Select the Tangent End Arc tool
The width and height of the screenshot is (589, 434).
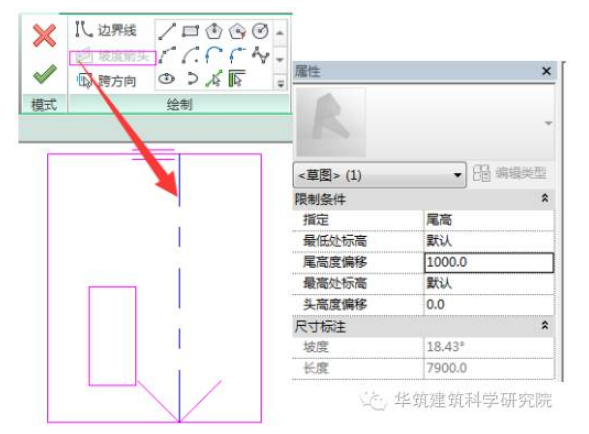tap(214, 55)
